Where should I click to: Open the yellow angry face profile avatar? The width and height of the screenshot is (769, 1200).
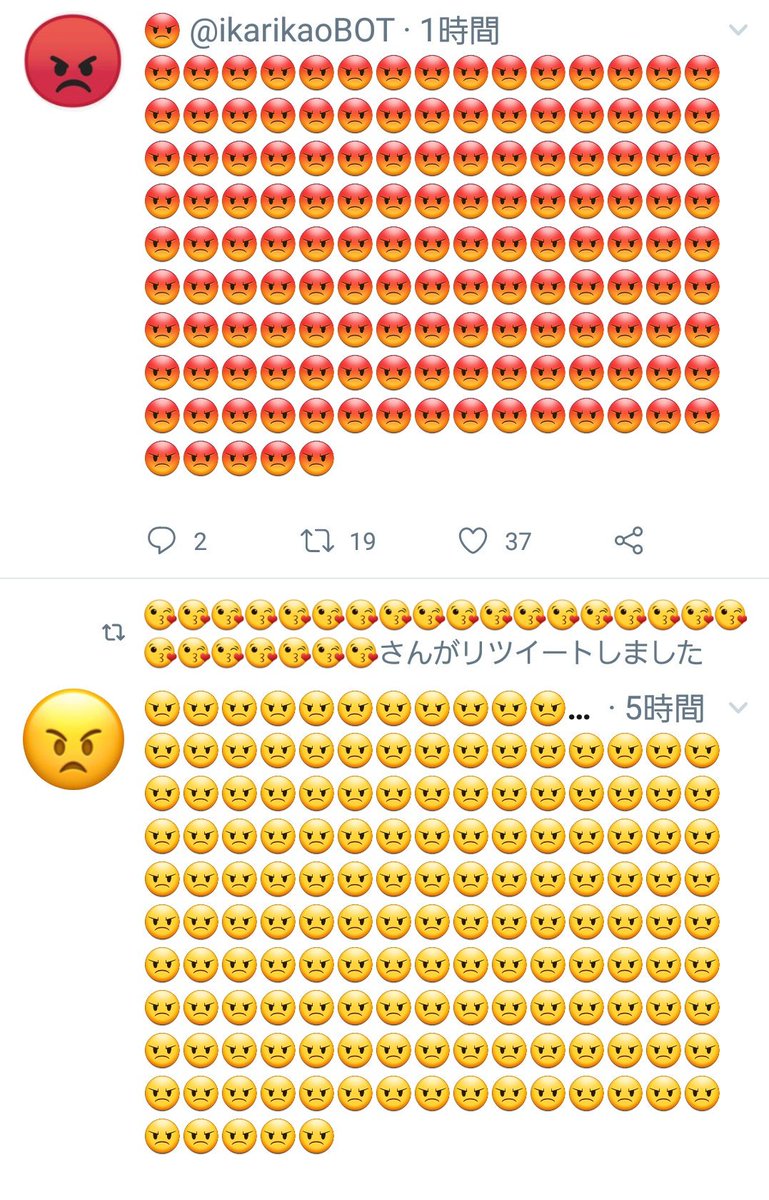pos(73,739)
